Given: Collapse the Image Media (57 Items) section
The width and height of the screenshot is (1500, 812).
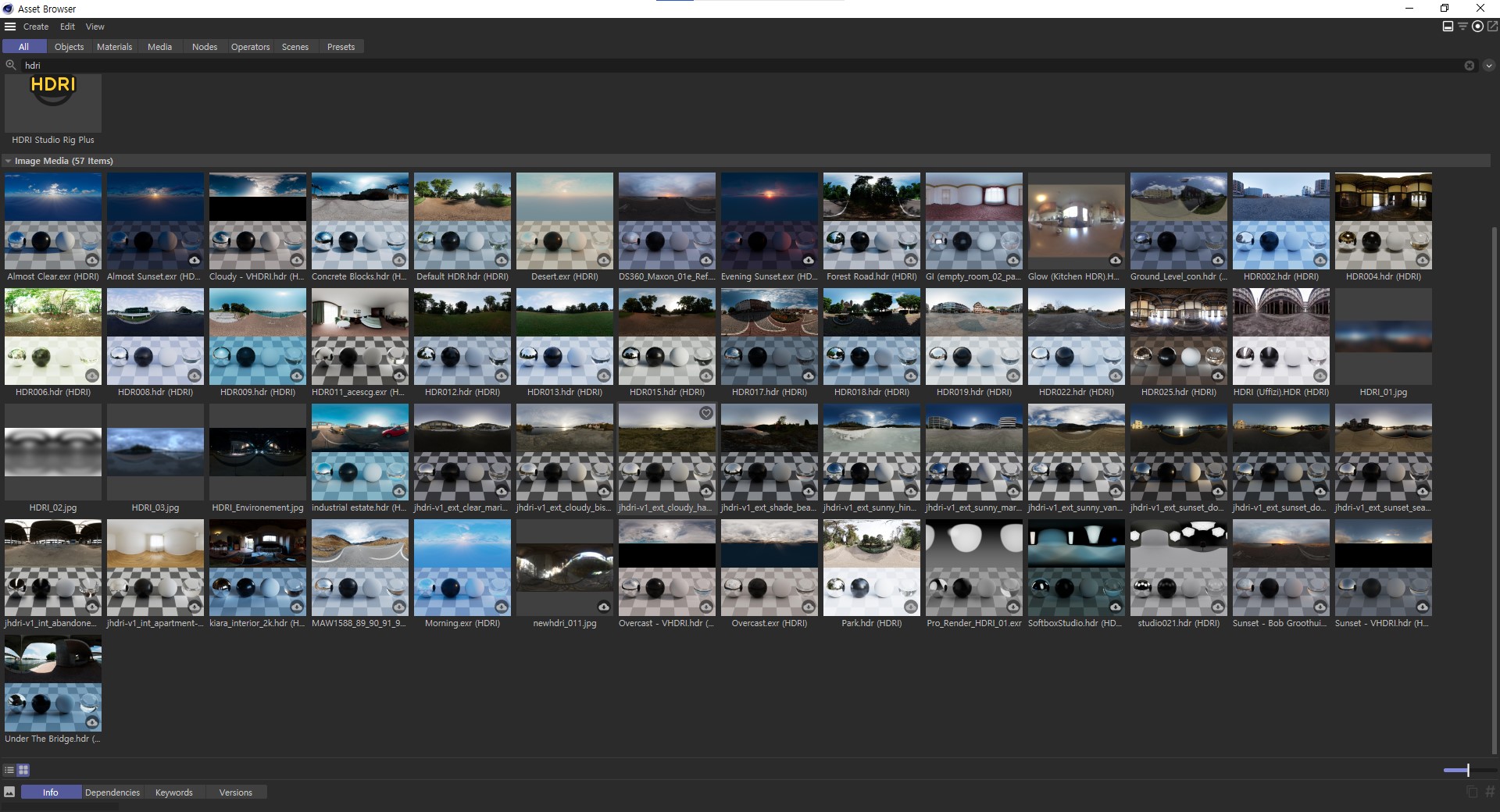Looking at the screenshot, I should click(8, 161).
